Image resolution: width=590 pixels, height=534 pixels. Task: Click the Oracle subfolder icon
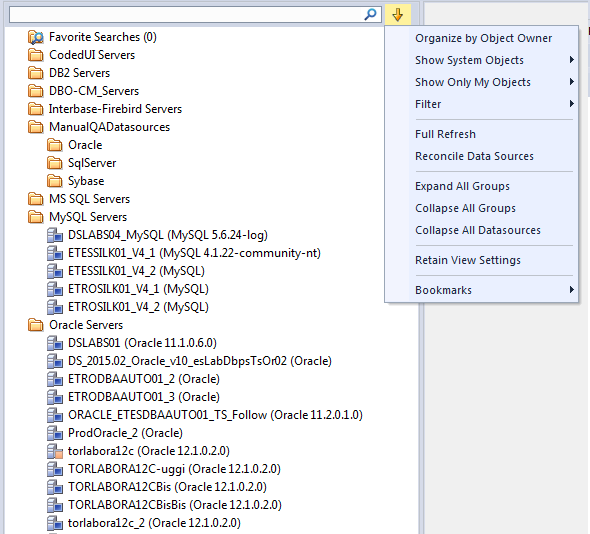click(55, 145)
